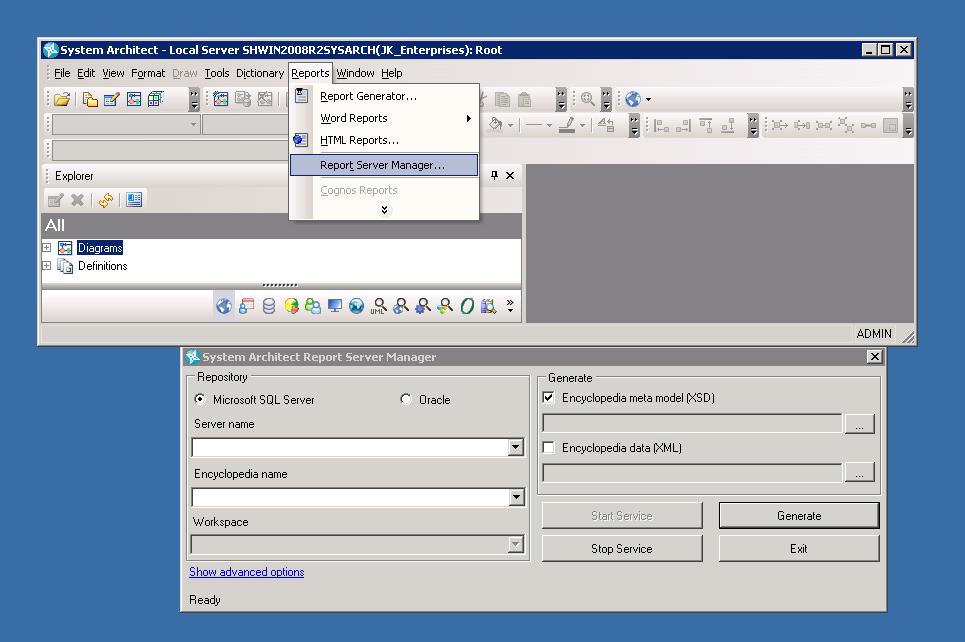Image resolution: width=965 pixels, height=642 pixels.
Task: Click the Stop Service button
Action: 622,548
